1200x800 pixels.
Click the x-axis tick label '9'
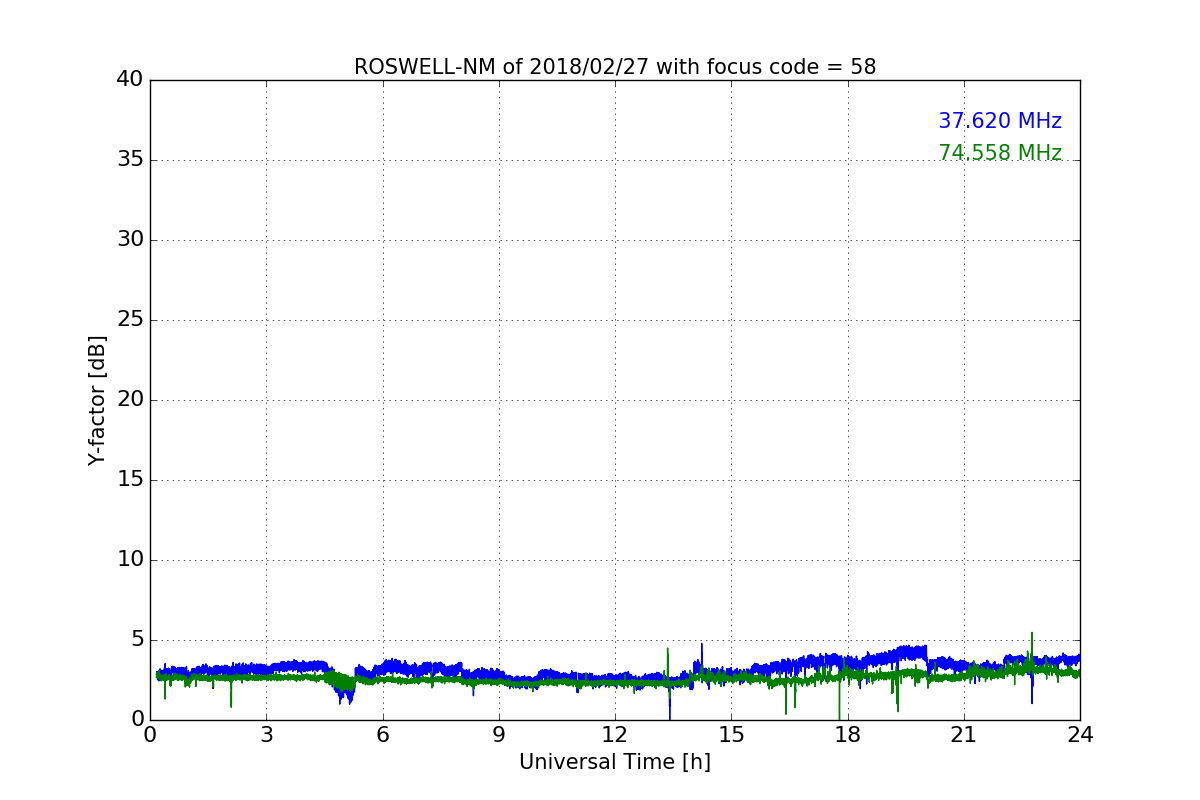[499, 734]
